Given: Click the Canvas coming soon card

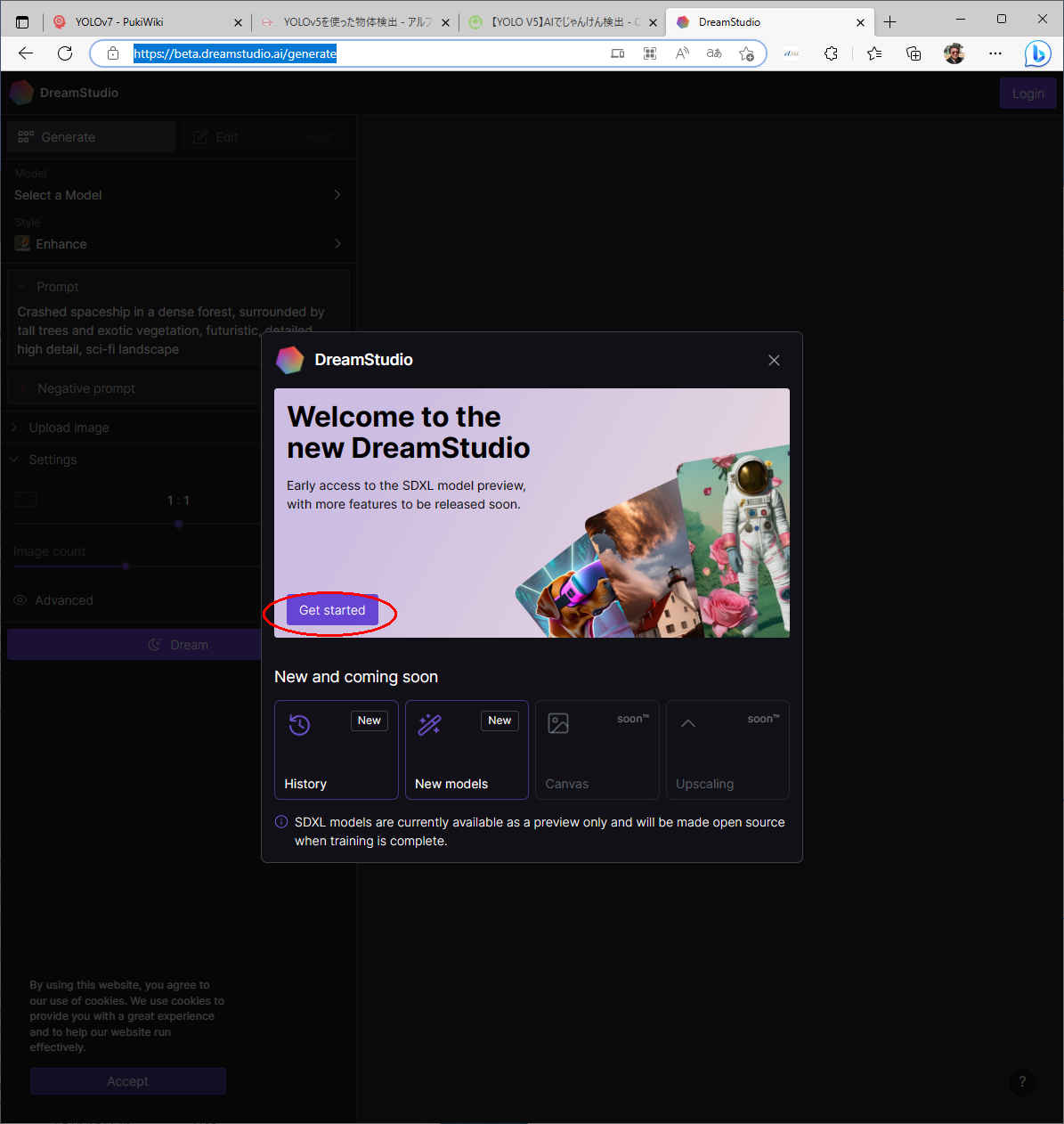Looking at the screenshot, I should point(597,750).
